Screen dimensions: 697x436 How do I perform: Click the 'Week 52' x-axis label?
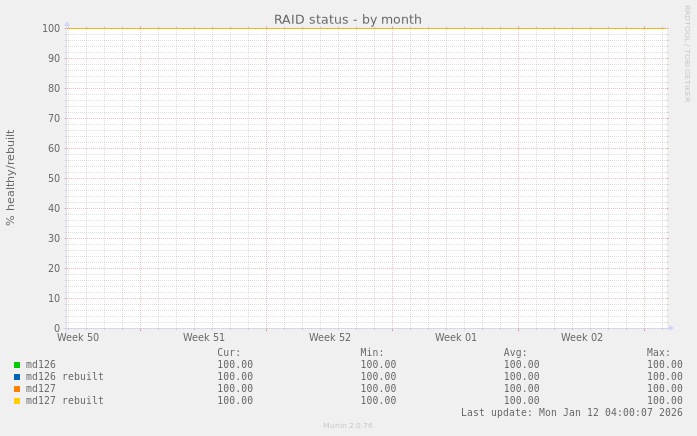[x=330, y=337]
